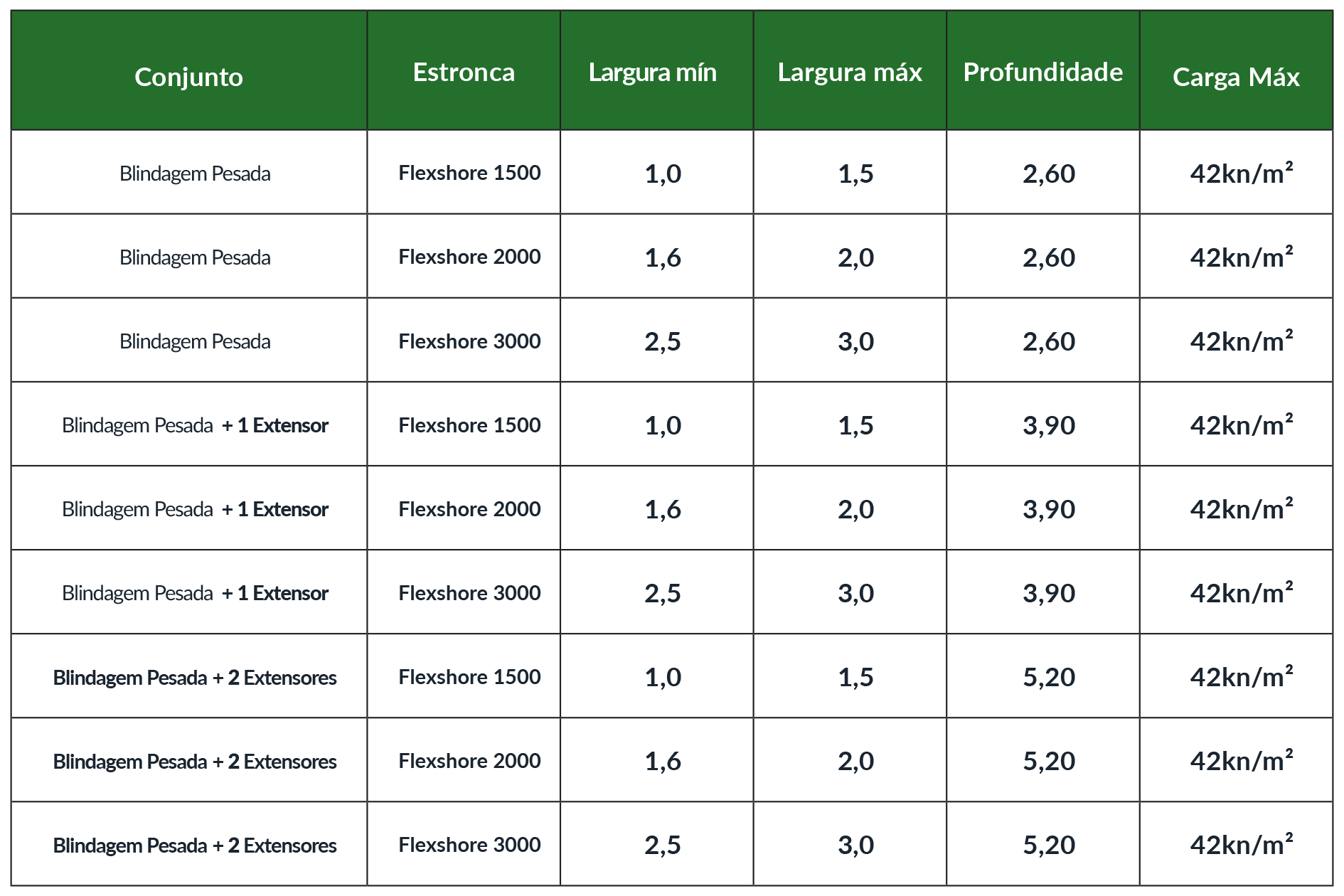Click the "Conjunto" column header
The height and width of the screenshot is (896, 1344).
coord(188,77)
